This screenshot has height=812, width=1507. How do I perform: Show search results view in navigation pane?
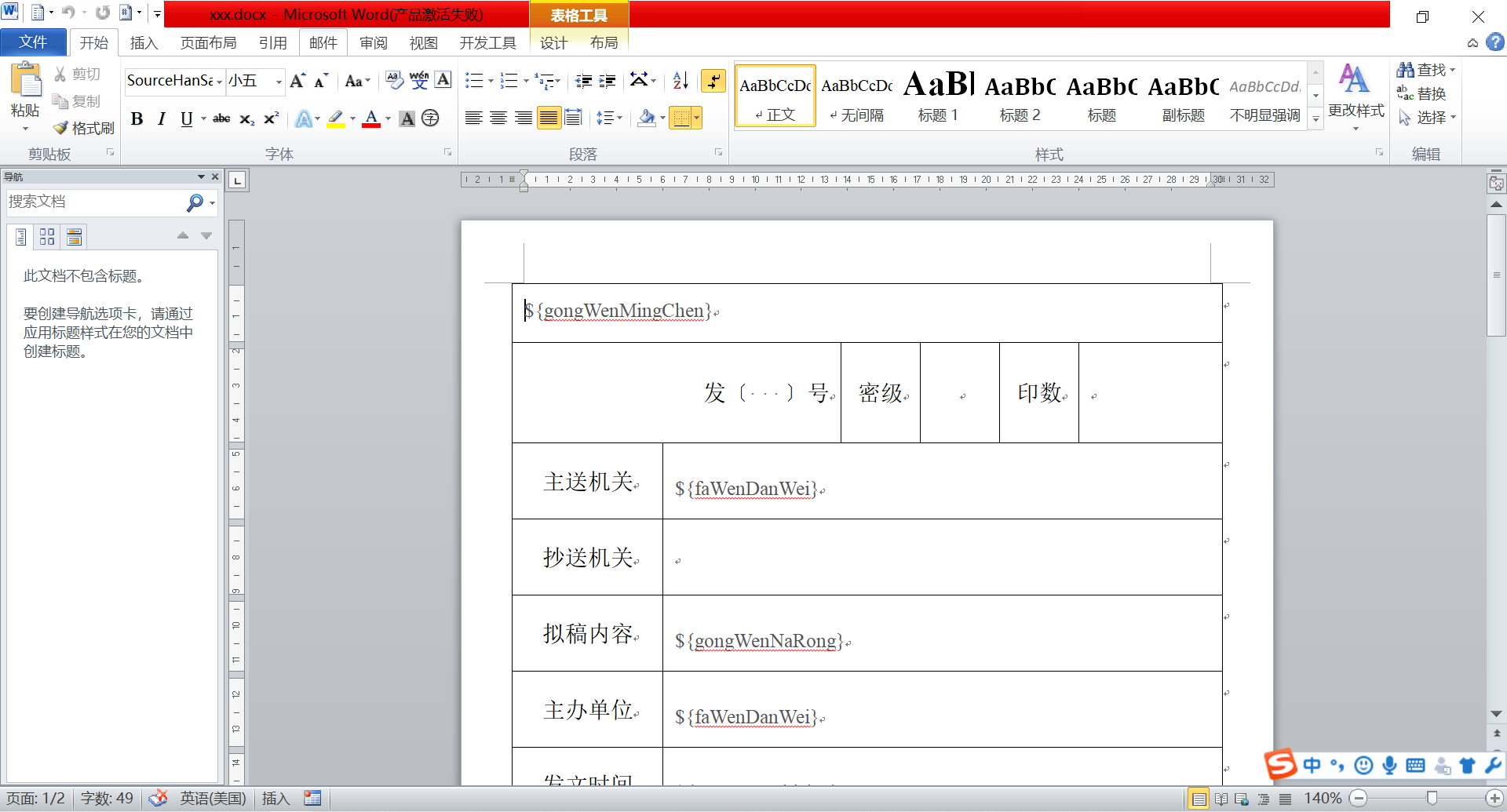coord(74,236)
